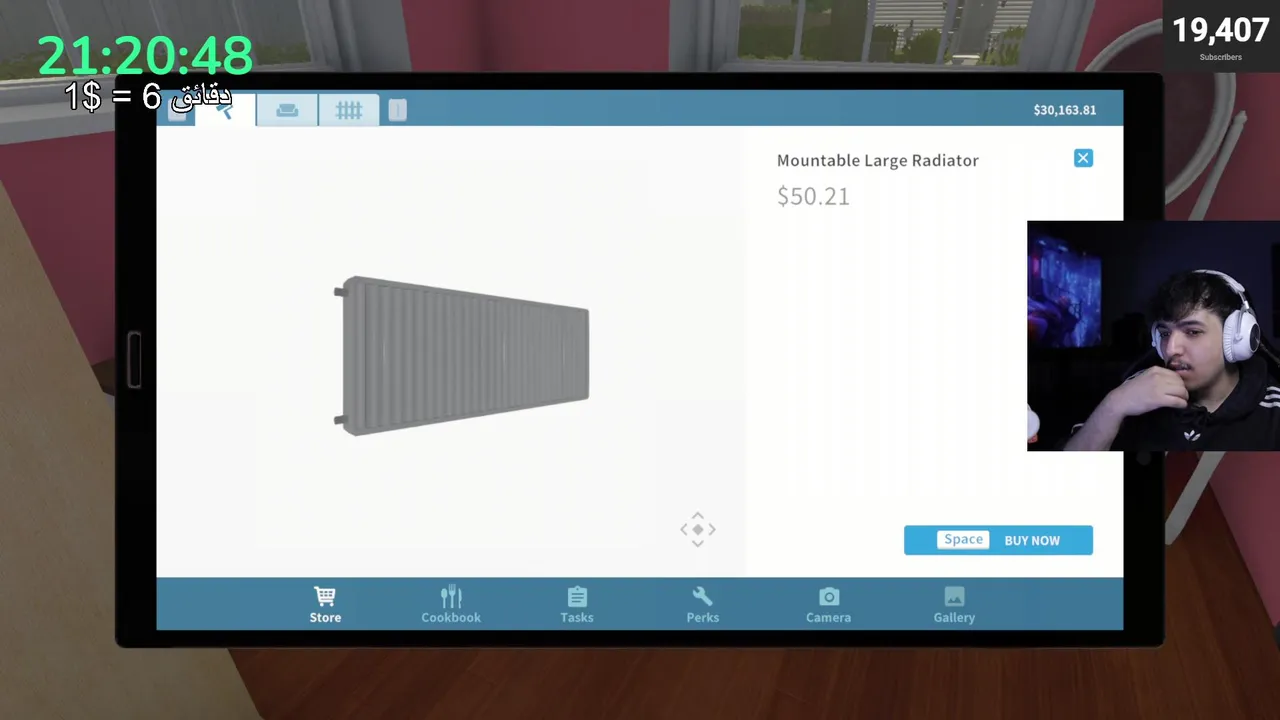
Task: Switch to the Tasks tab
Action: tap(577, 605)
